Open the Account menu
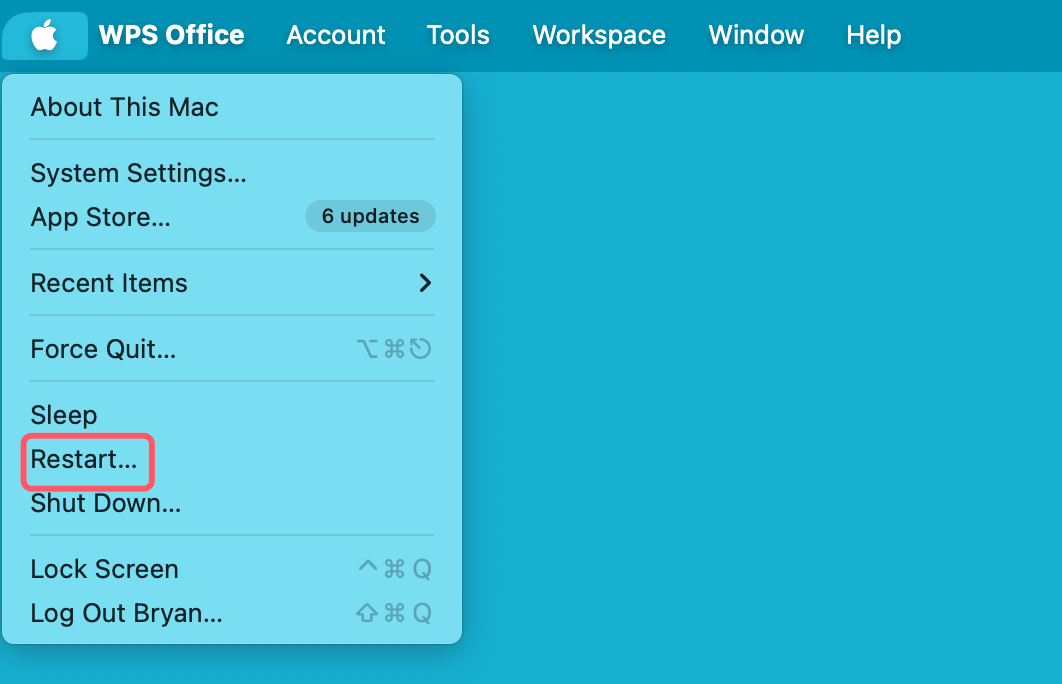This screenshot has width=1062, height=684. pyautogui.click(x=335, y=36)
